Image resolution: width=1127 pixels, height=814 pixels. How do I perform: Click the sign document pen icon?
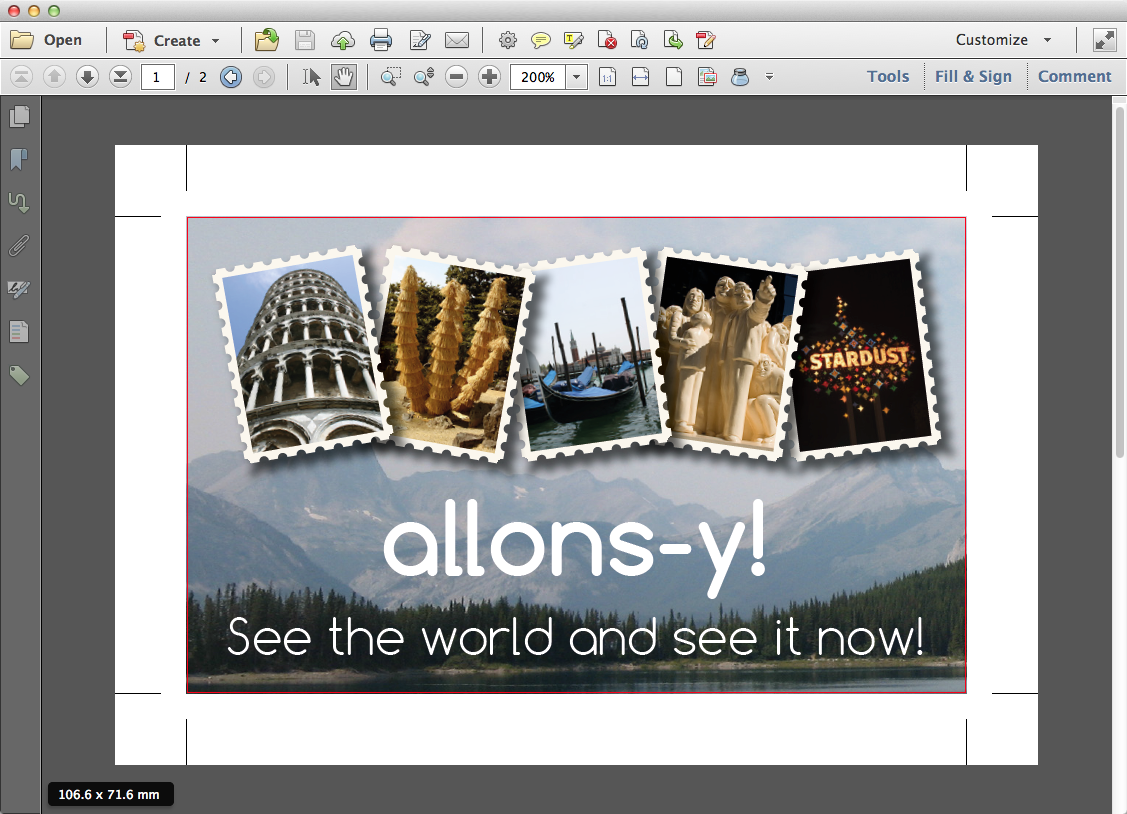point(420,40)
